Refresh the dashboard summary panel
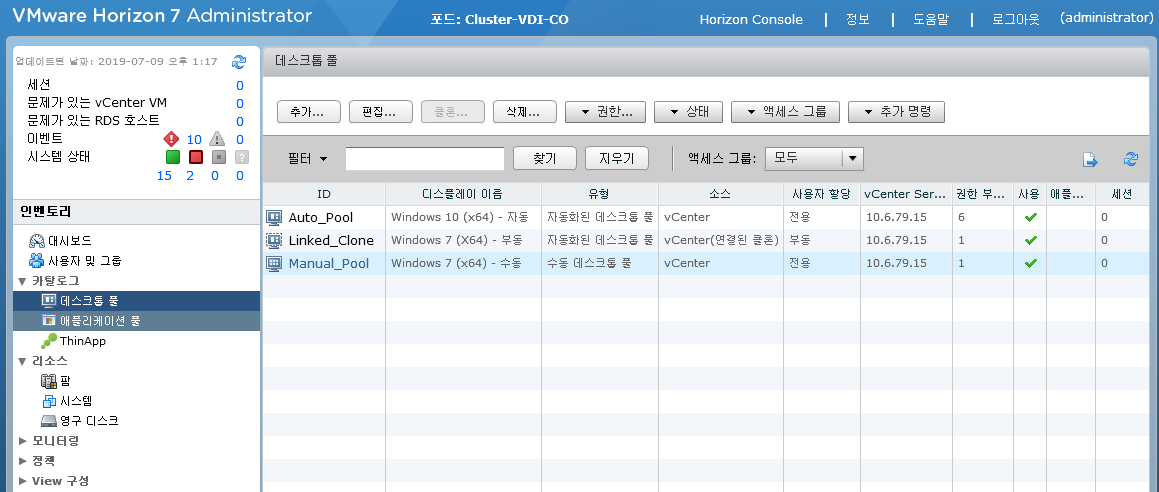Image resolution: width=1159 pixels, height=492 pixels. pyautogui.click(x=239, y=61)
